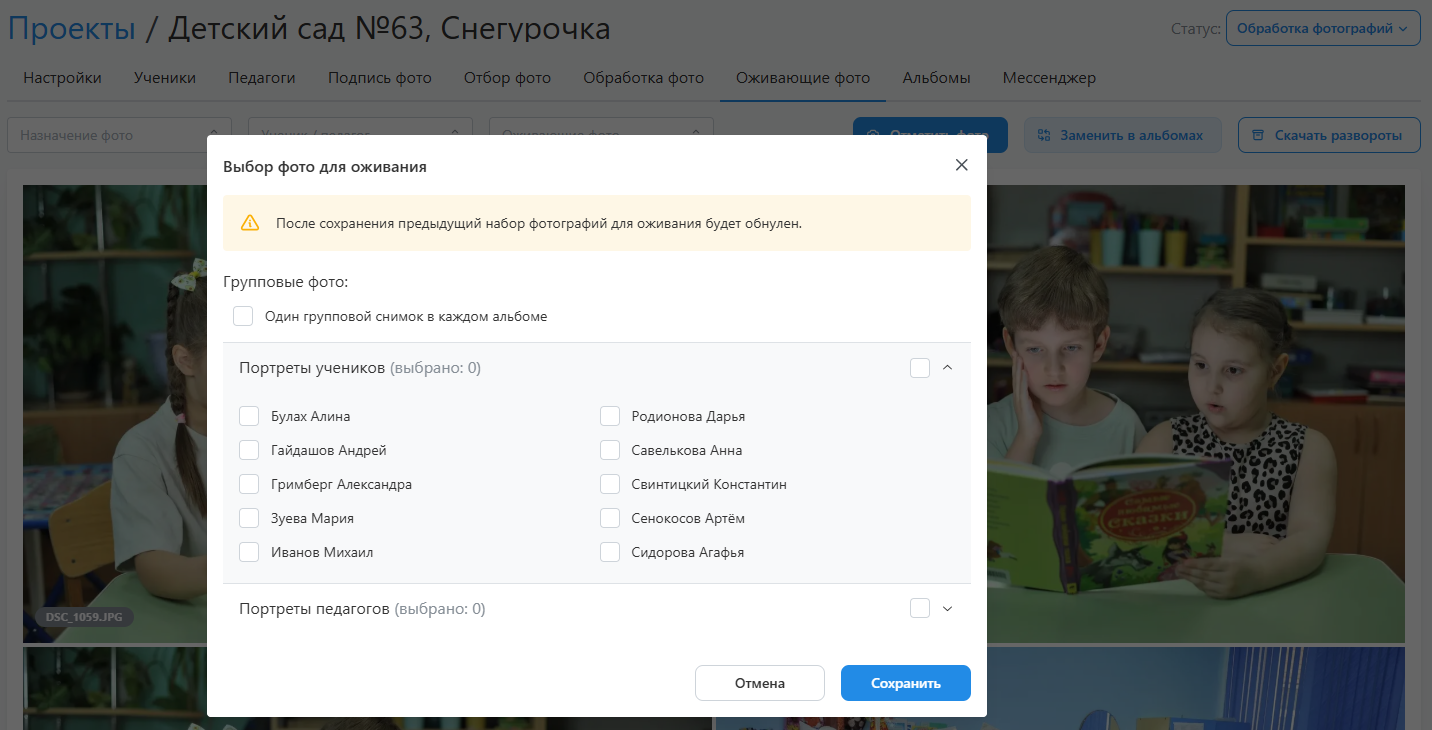Click the 'Отмена' button
1432x730 pixels.
pyautogui.click(x=759, y=683)
